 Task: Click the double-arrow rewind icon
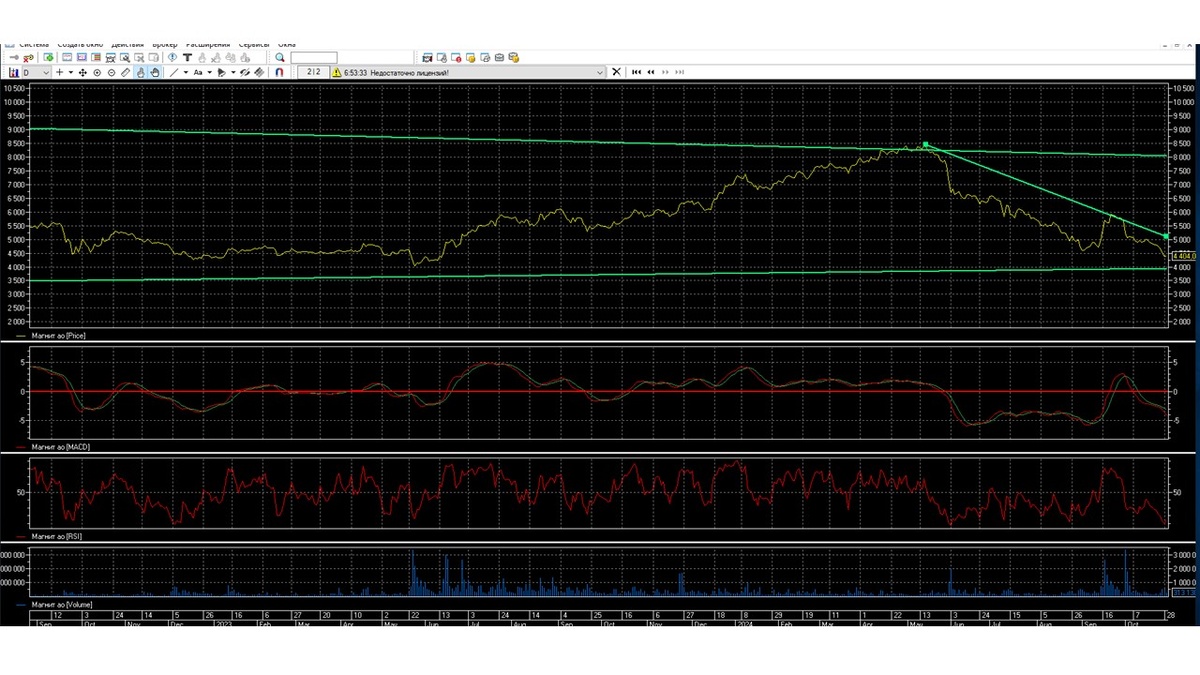651,72
